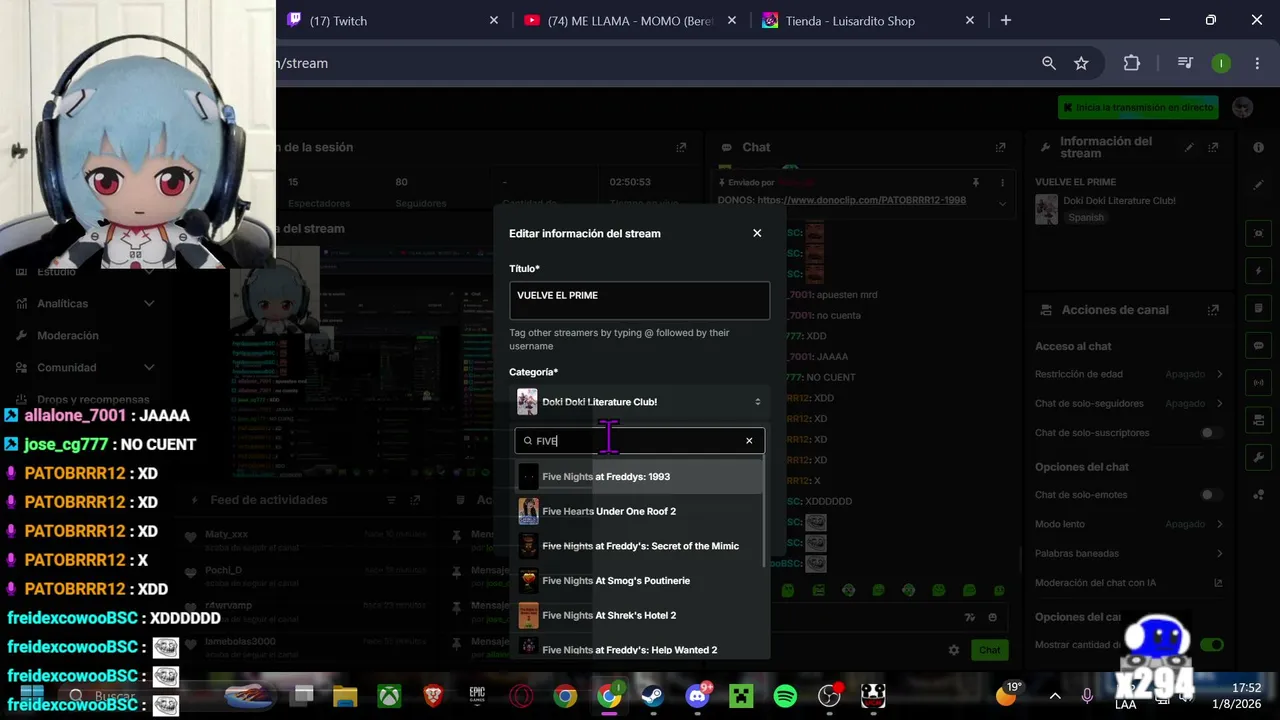Open Xbox app from the taskbar
This screenshot has width=1280, height=720.
[389, 695]
